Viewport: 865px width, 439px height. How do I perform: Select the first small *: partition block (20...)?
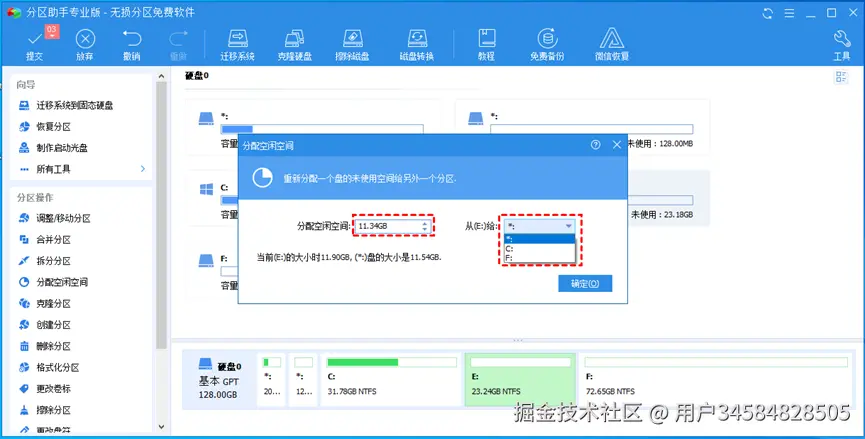(271, 379)
